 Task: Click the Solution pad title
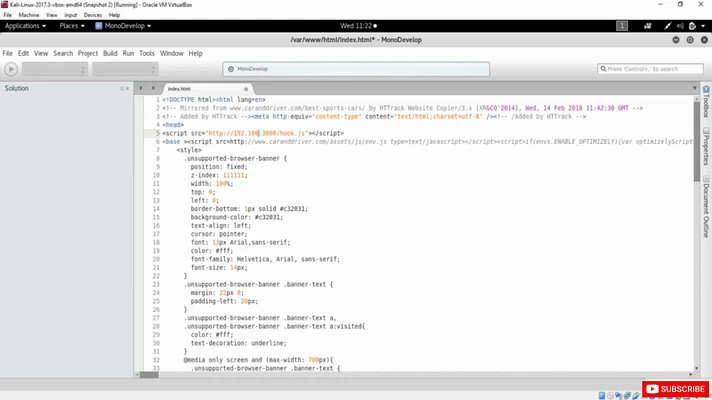point(16,88)
